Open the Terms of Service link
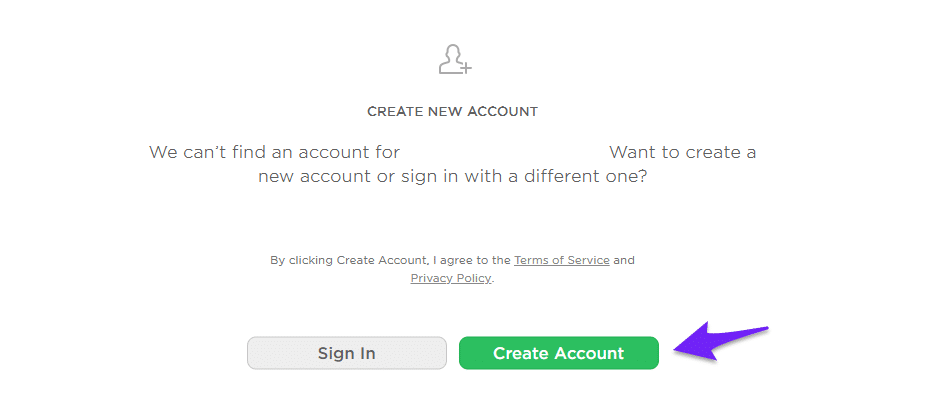Screen dimensions: 948x406 pyautogui.click(x=561, y=260)
